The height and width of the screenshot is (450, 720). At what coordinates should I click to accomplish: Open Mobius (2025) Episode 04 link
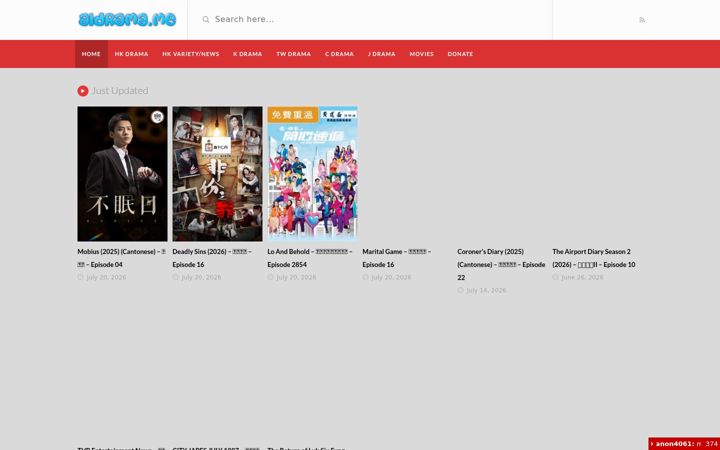[122, 258]
